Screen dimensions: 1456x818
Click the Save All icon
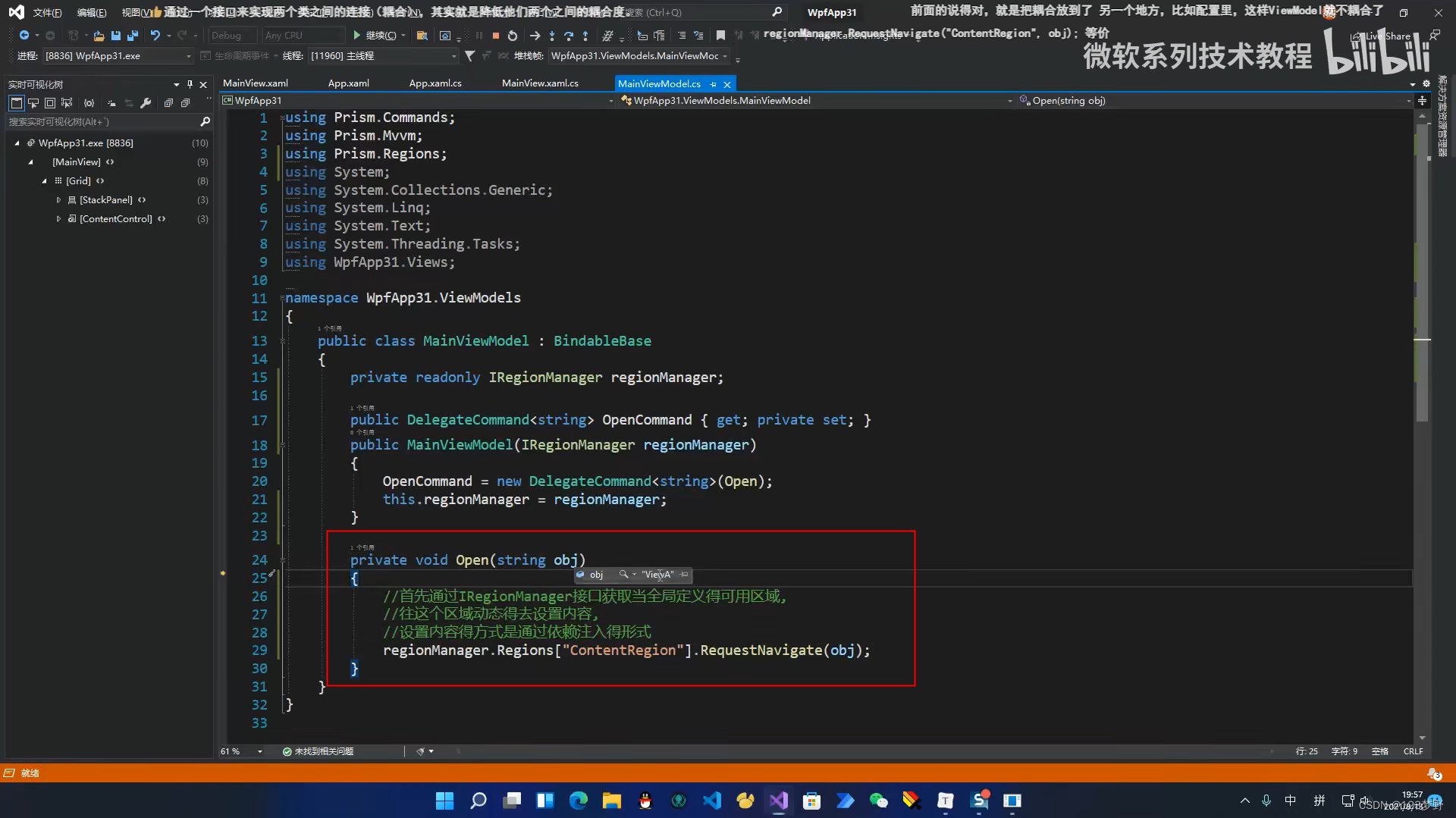(x=133, y=36)
